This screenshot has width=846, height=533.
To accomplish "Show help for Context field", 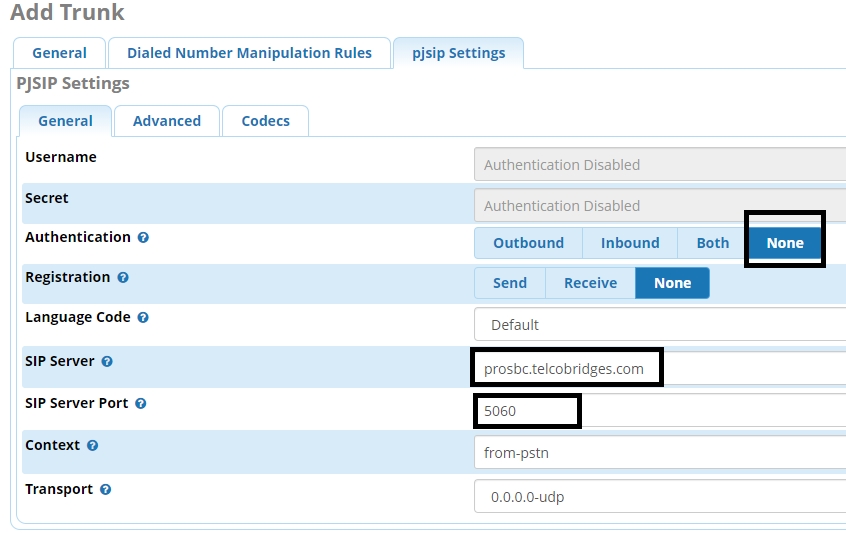I will [x=93, y=446].
